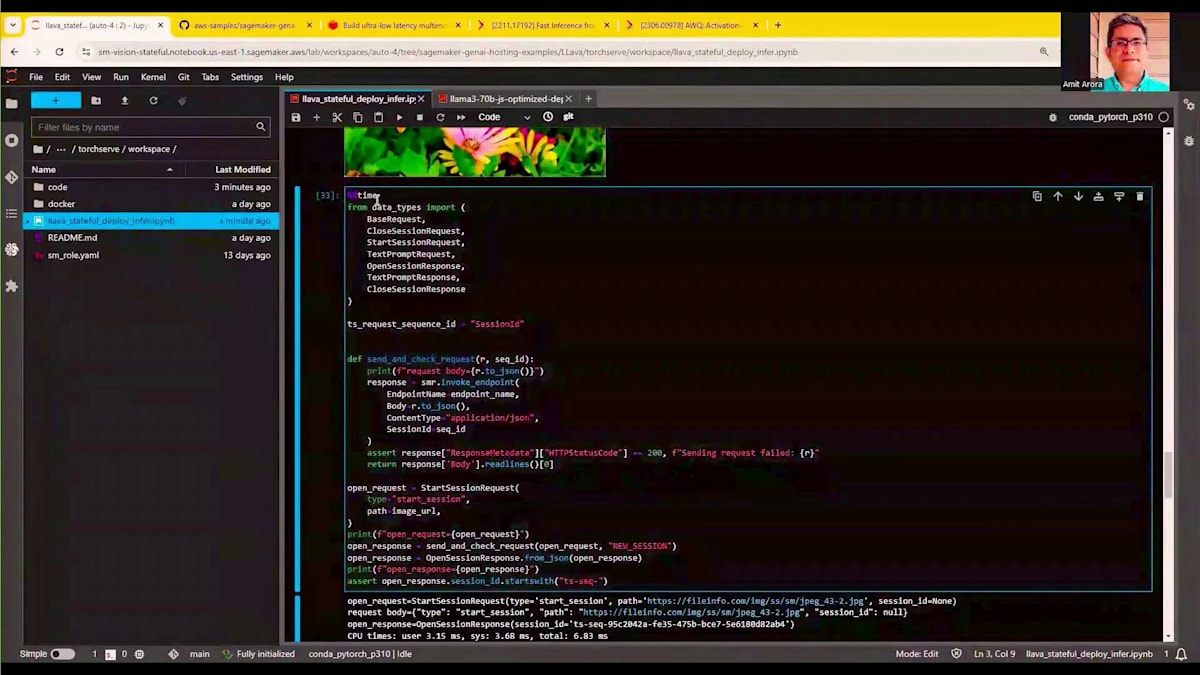The image size is (1200, 675).
Task: Interrupt the kernel with the stop icon
Action: point(419,117)
